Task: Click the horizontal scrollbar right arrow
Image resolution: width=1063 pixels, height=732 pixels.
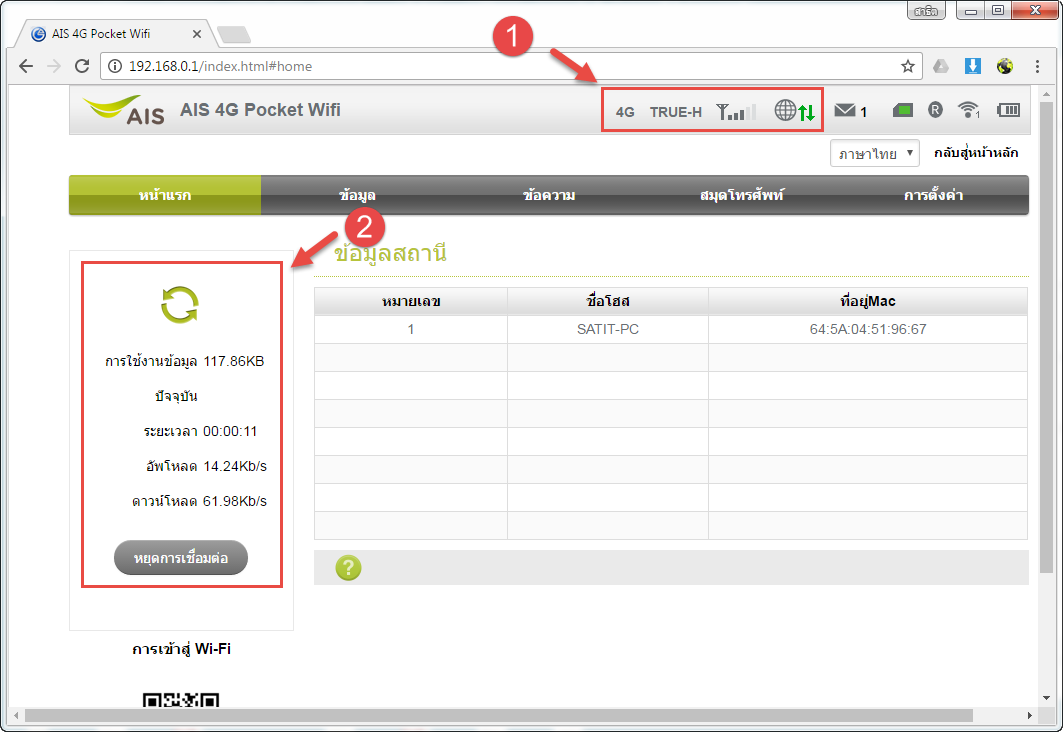Action: click(1030, 716)
